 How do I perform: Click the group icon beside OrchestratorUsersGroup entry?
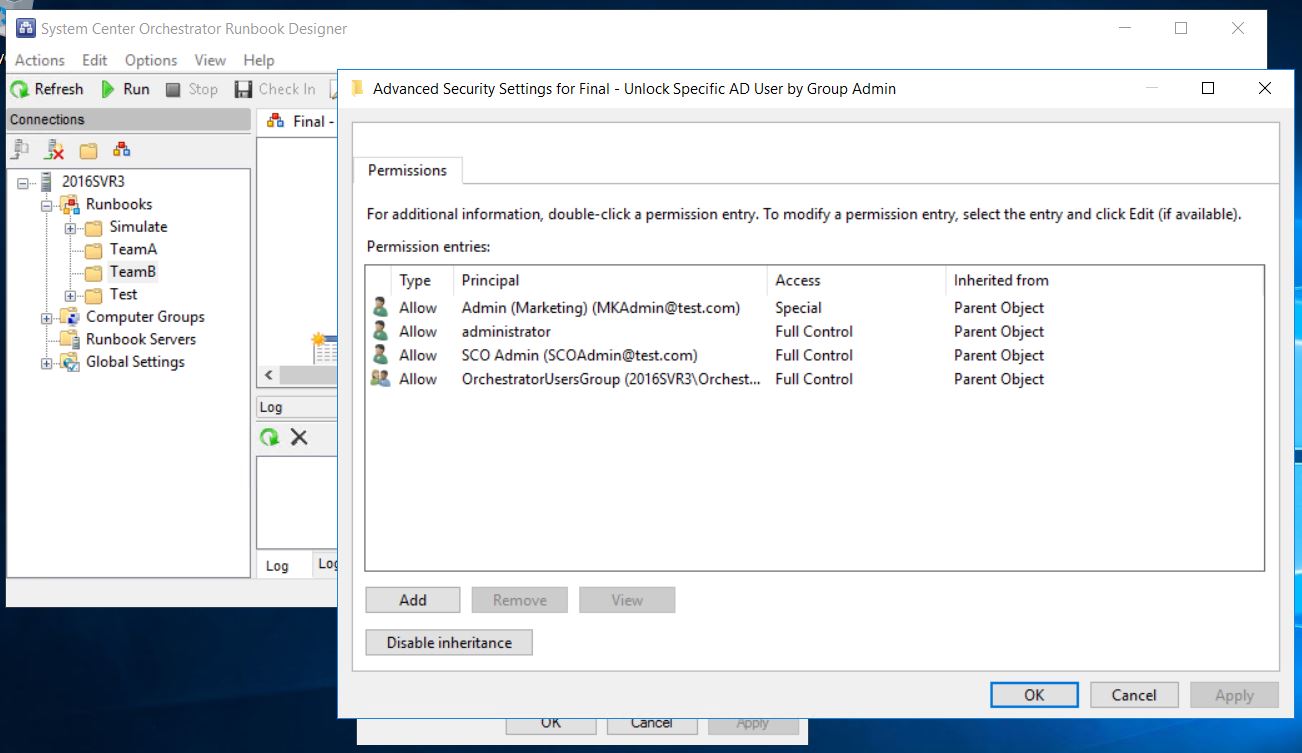pos(380,379)
